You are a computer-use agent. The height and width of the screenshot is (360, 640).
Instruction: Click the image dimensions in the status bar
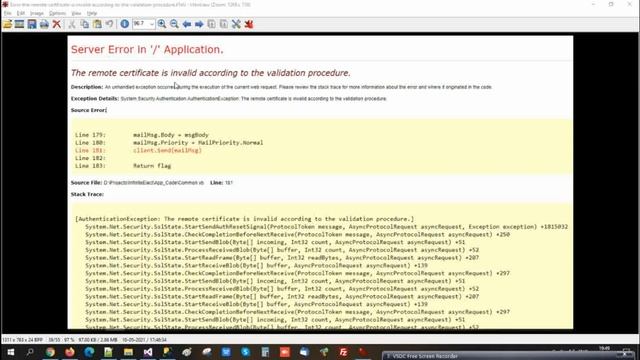[x=22, y=340]
